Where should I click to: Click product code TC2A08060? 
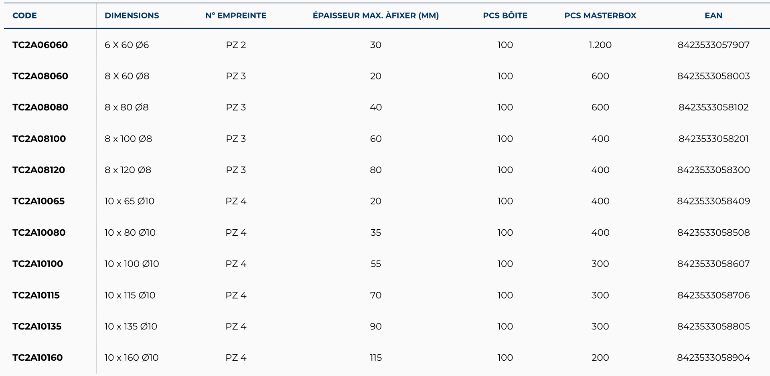tap(40, 76)
